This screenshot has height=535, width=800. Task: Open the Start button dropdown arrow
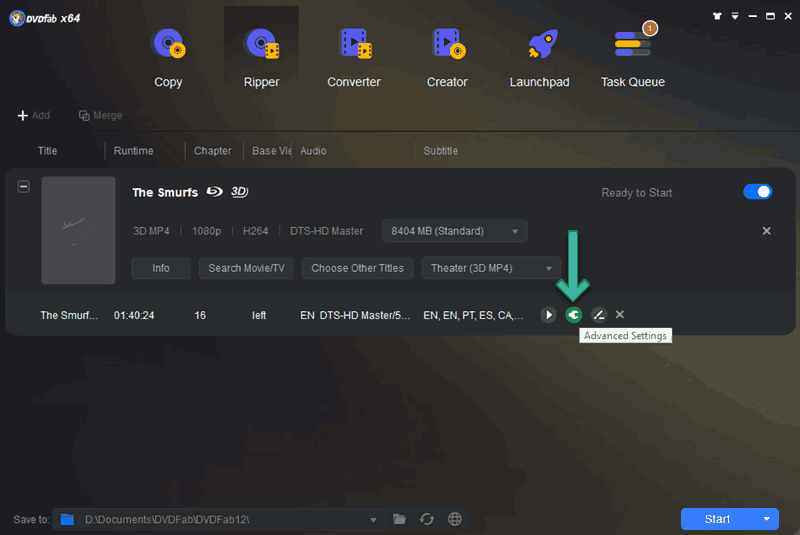(766, 519)
